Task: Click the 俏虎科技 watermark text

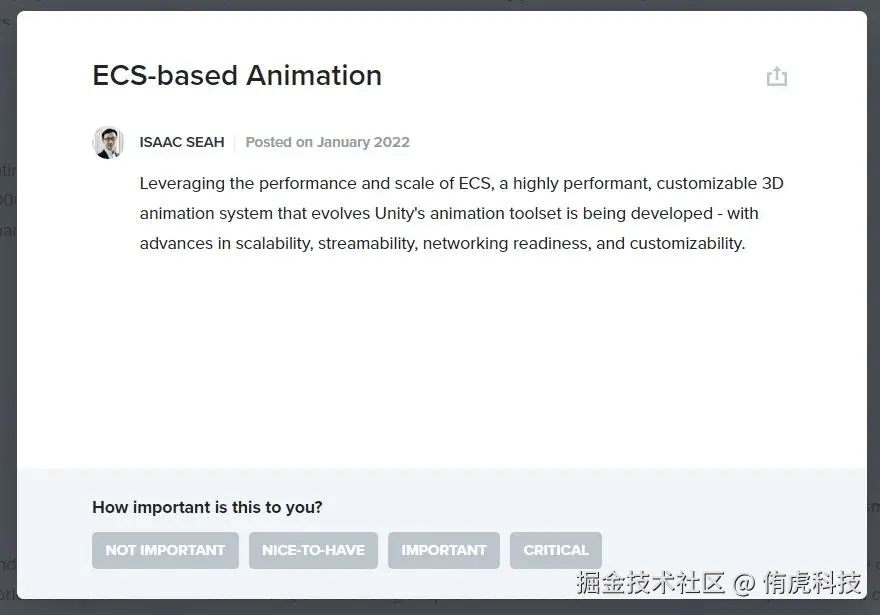Action: [812, 582]
